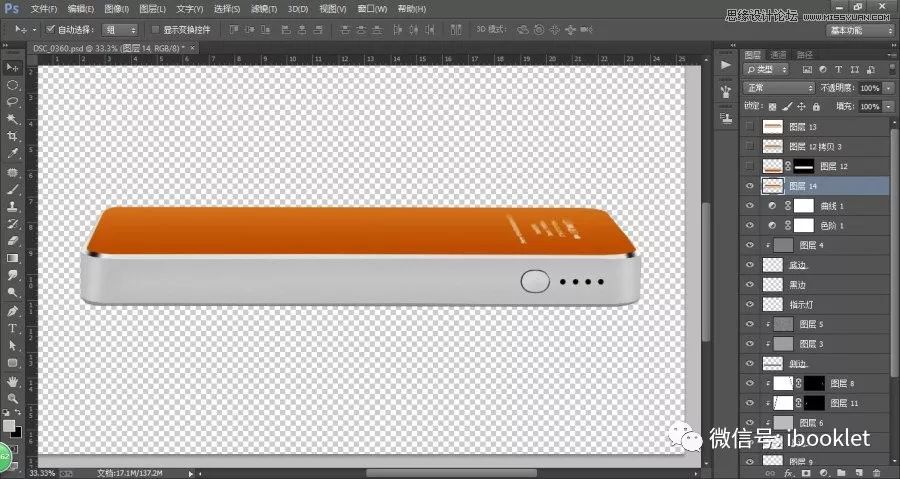900x479 pixels.
Task: Select the Horizontal Type tool
Action: coord(12,329)
